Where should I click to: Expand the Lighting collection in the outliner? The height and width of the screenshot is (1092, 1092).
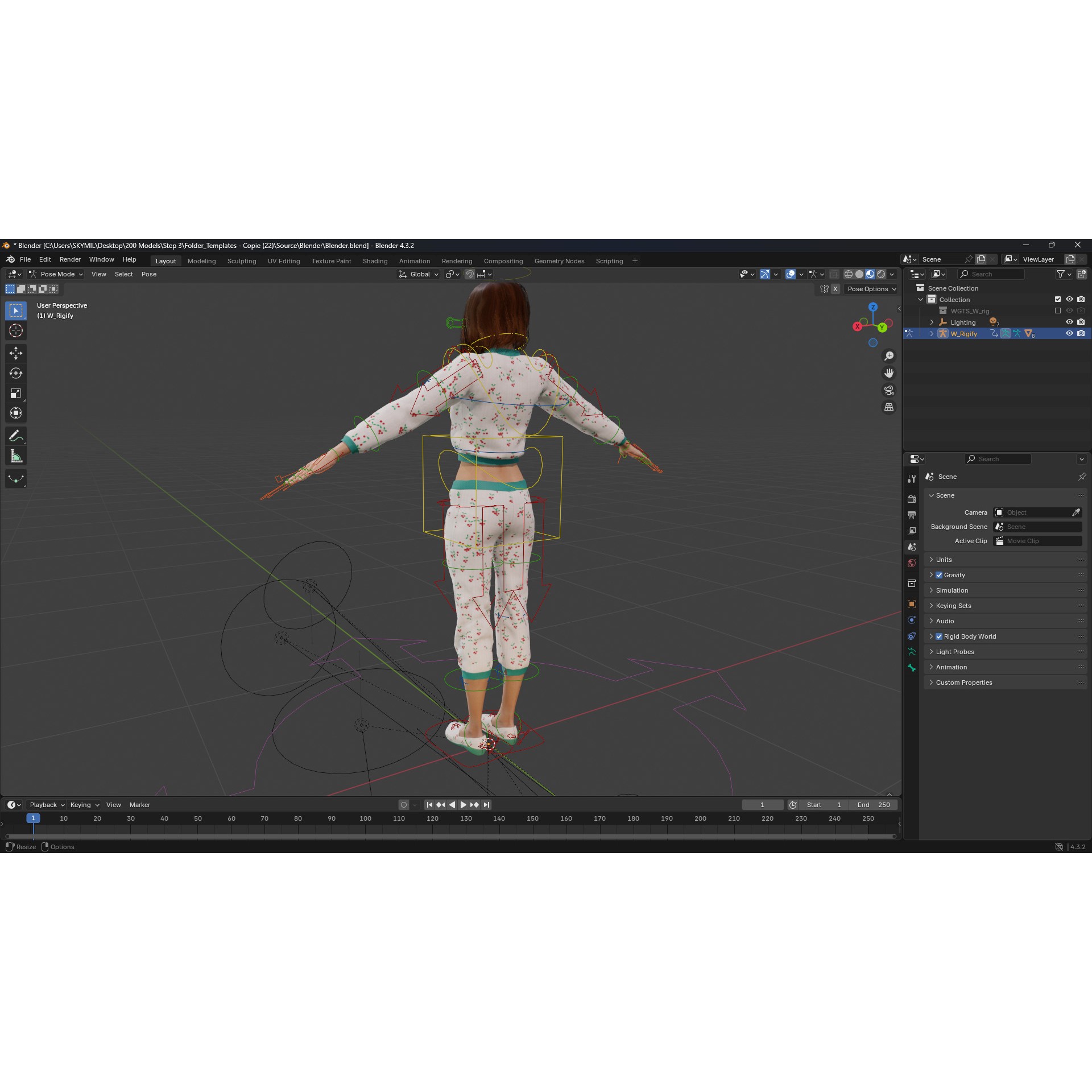point(931,322)
